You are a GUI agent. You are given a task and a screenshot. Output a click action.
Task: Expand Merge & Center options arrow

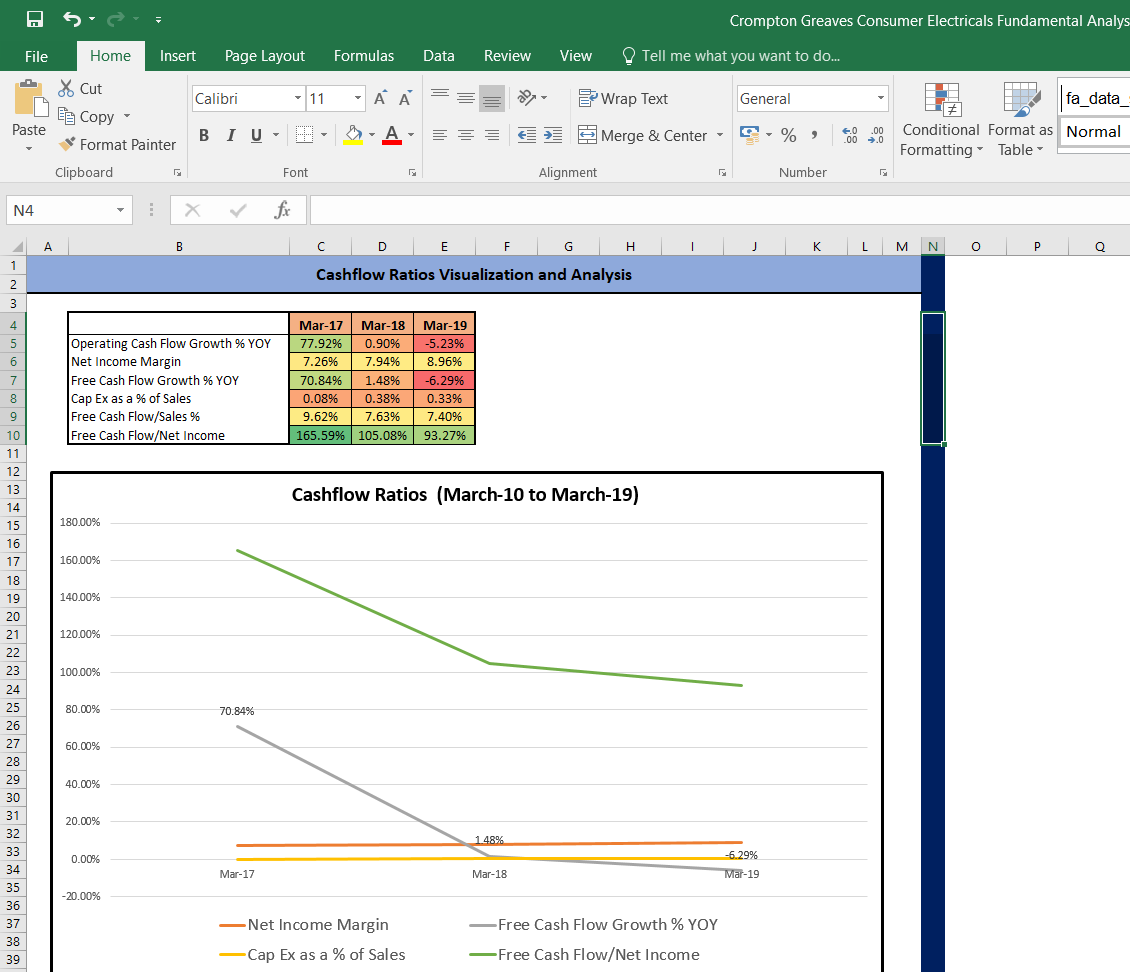tap(720, 135)
